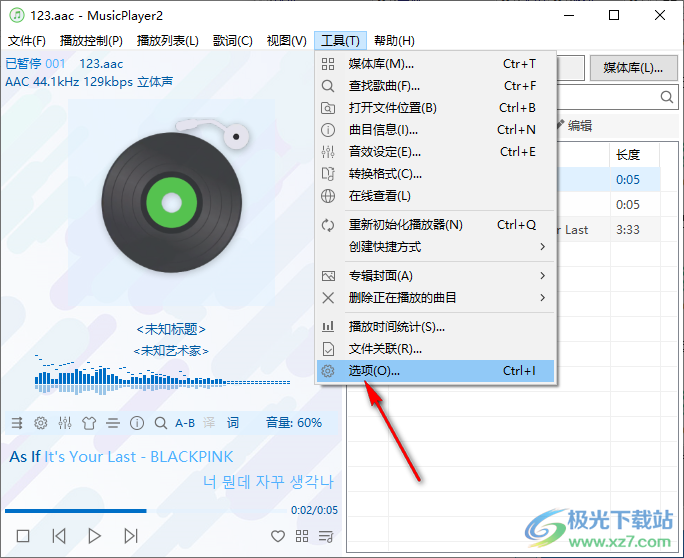Open settings gear icon in player toolbar
The height and width of the screenshot is (558, 684).
(x=41, y=423)
